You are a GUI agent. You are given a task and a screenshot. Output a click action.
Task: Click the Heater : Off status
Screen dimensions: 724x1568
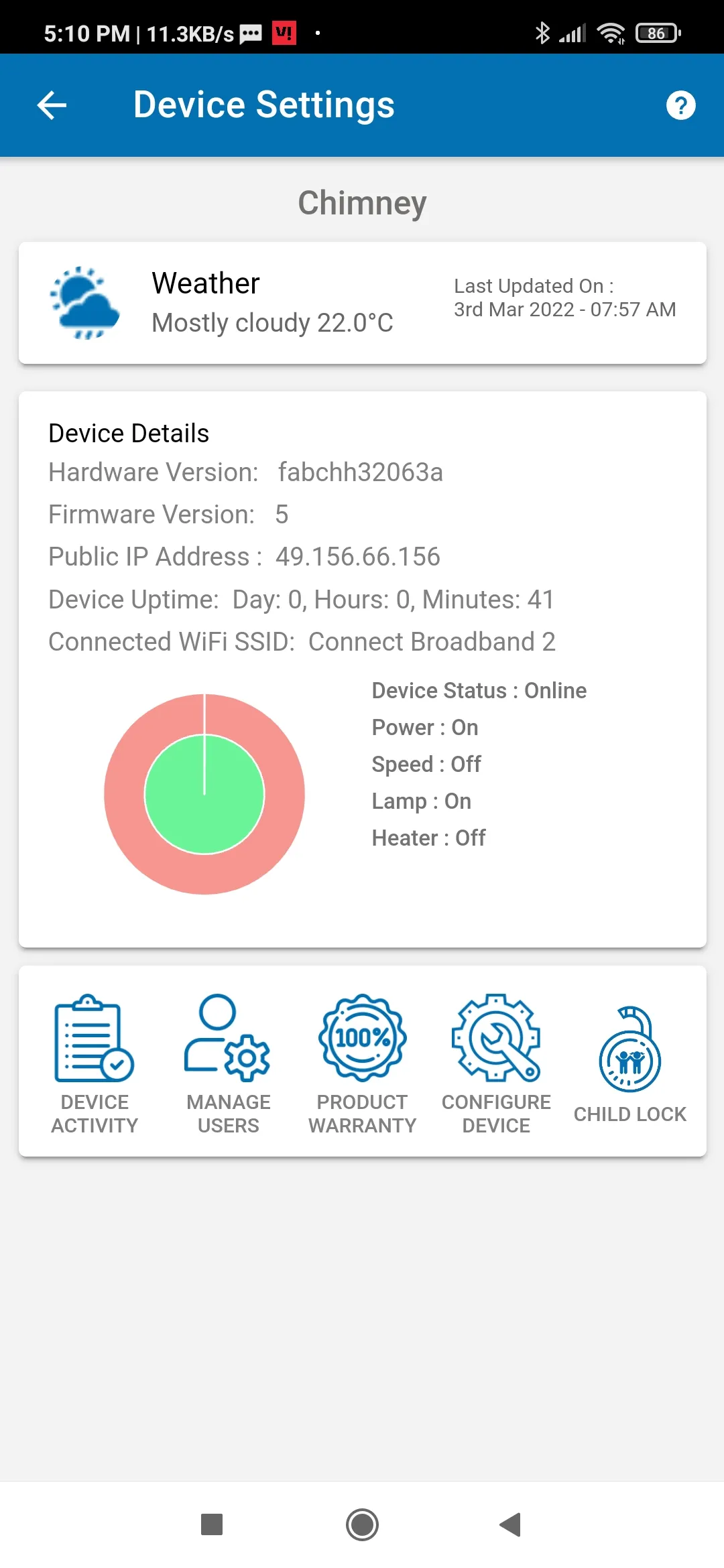click(429, 838)
